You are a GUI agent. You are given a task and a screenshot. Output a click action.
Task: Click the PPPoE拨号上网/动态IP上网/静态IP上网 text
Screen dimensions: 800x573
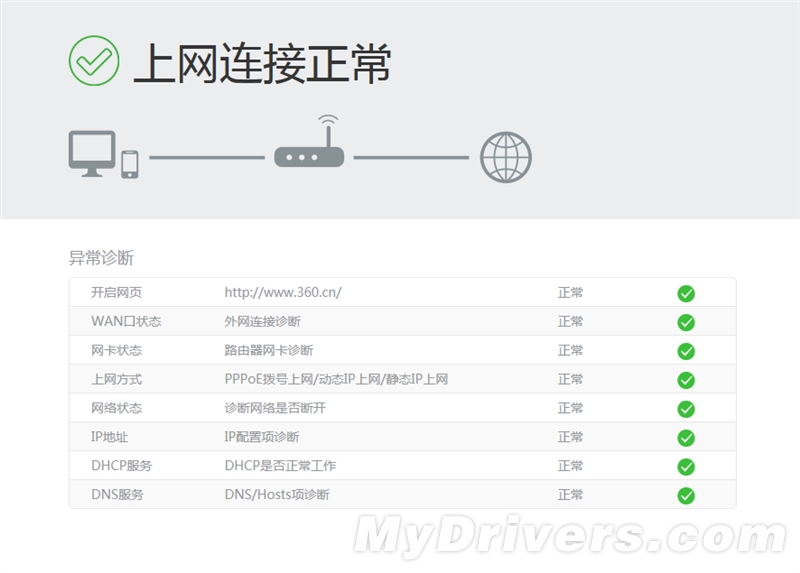336,380
